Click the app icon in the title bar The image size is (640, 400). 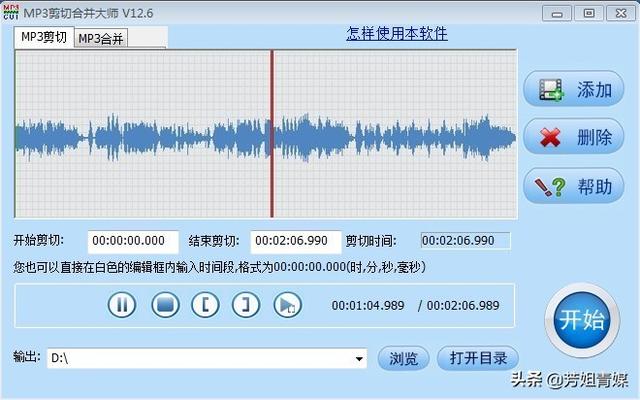[x=11, y=12]
